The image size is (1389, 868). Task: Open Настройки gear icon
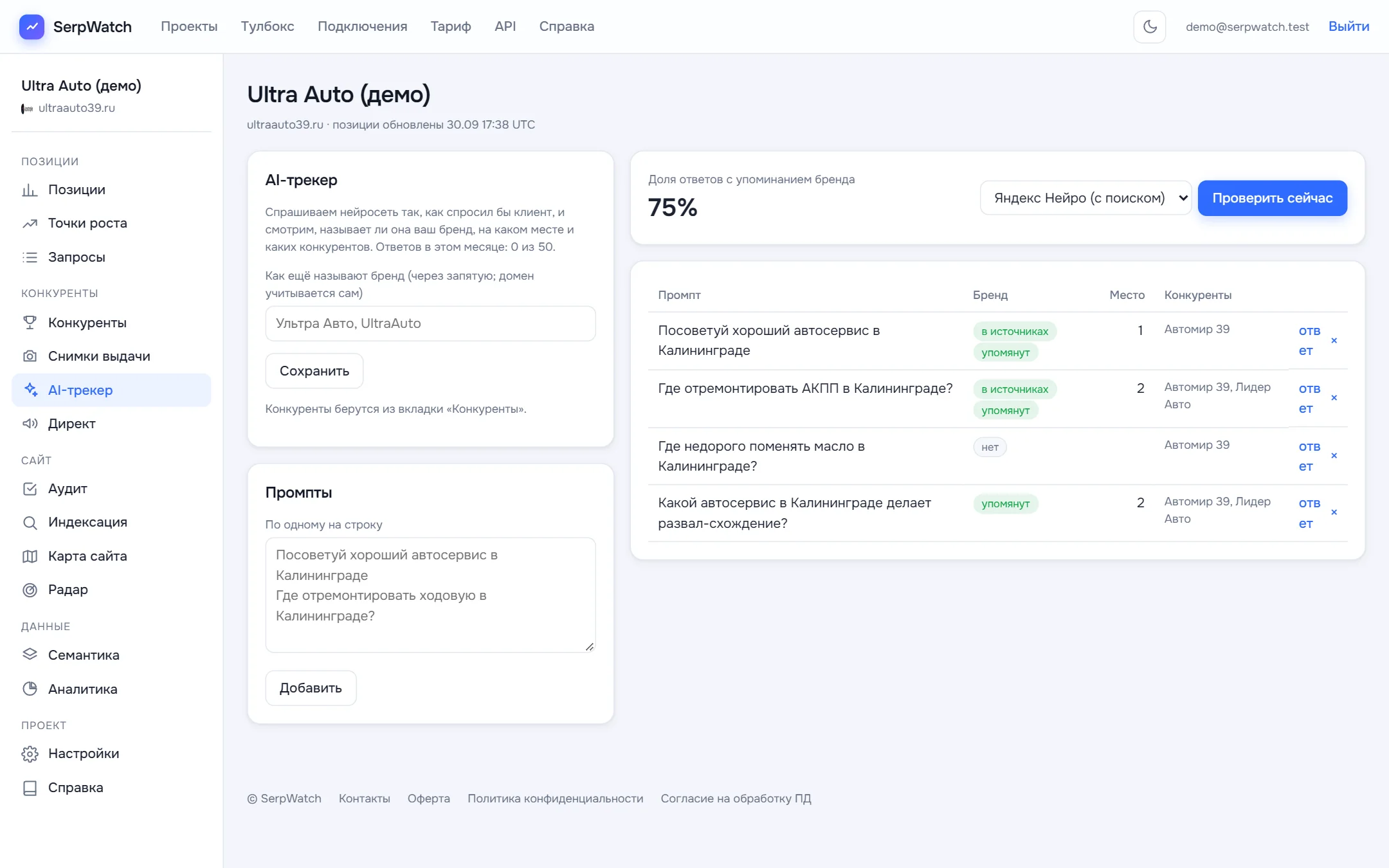30,754
